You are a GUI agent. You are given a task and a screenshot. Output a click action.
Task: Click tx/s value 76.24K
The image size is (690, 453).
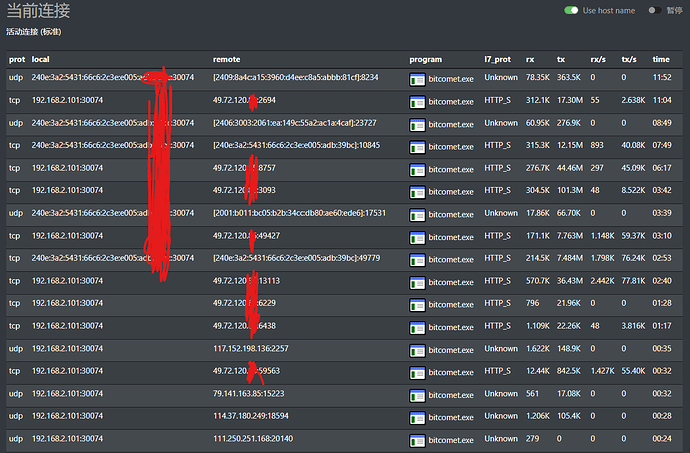point(633,258)
